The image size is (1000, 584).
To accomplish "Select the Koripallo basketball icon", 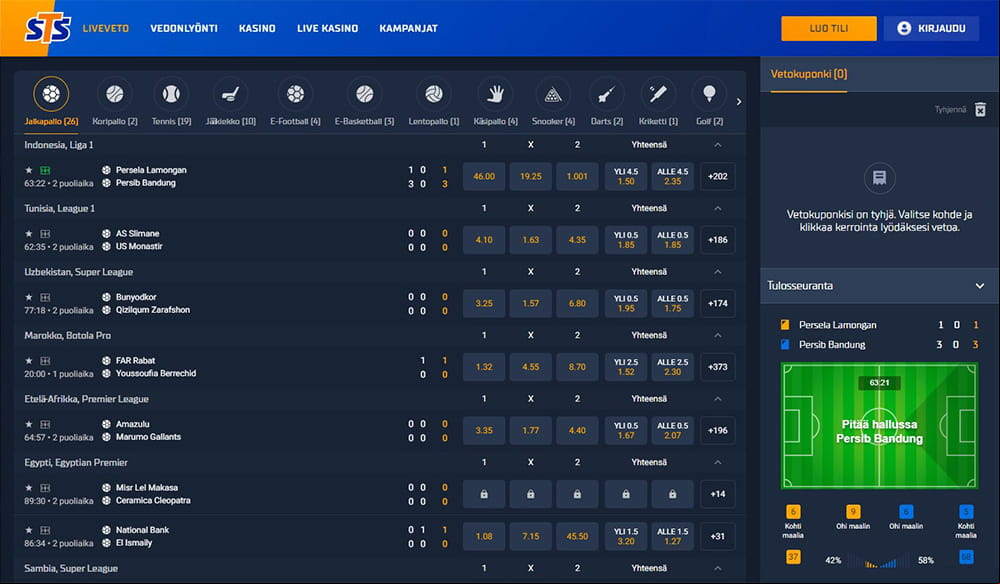I will [115, 94].
